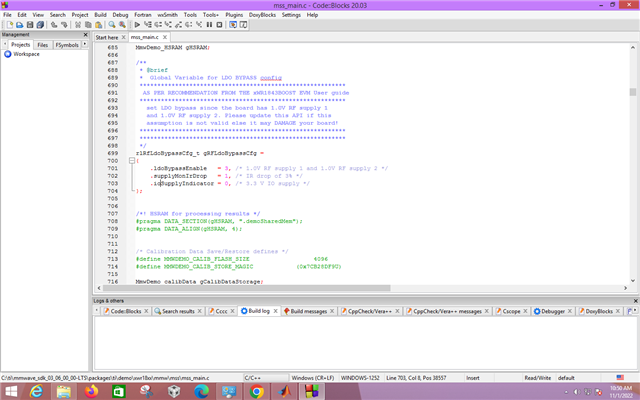
Task: Open the Build messages log tab
Action: click(309, 311)
